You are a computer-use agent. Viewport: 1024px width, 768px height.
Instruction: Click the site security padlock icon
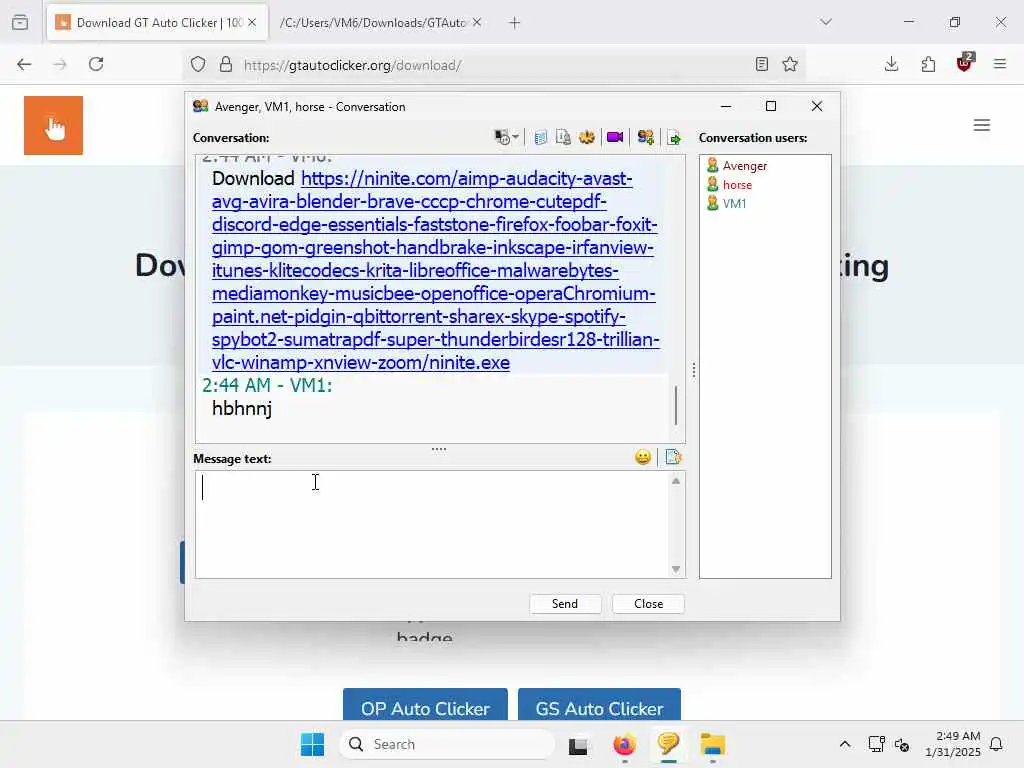[x=226, y=65]
